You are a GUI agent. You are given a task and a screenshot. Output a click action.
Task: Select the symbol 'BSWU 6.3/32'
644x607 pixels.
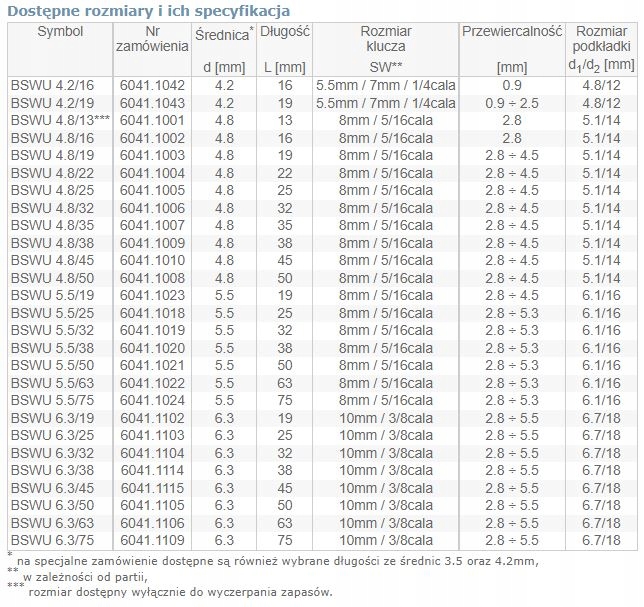(52, 453)
